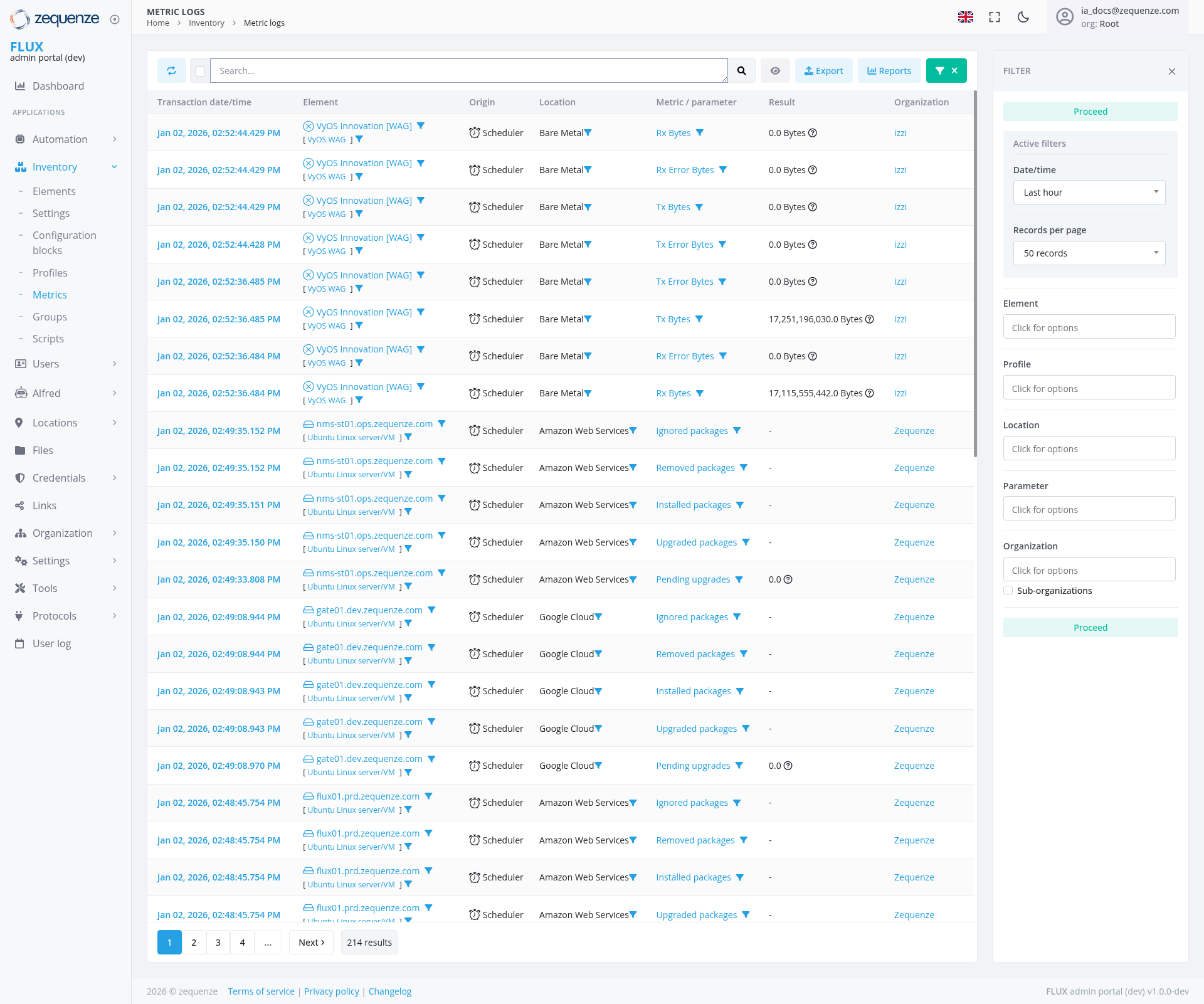Close the Filter panel
Screen dimensions: 1204x1004
point(1171,71)
